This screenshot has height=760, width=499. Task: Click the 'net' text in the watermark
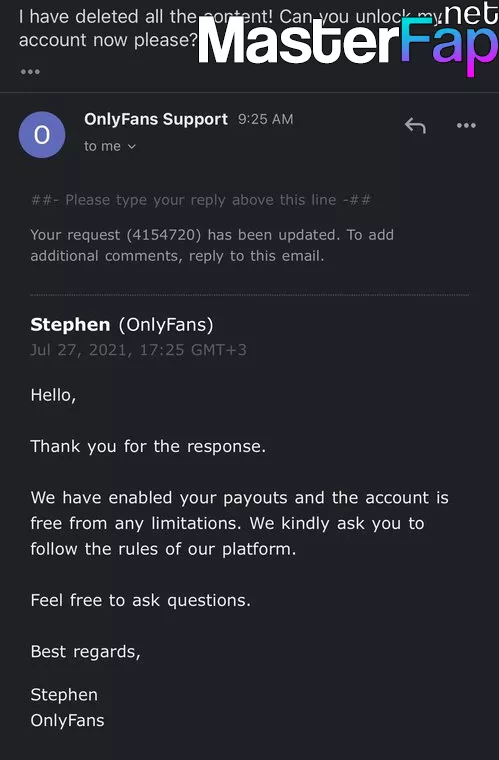click(x=471, y=13)
